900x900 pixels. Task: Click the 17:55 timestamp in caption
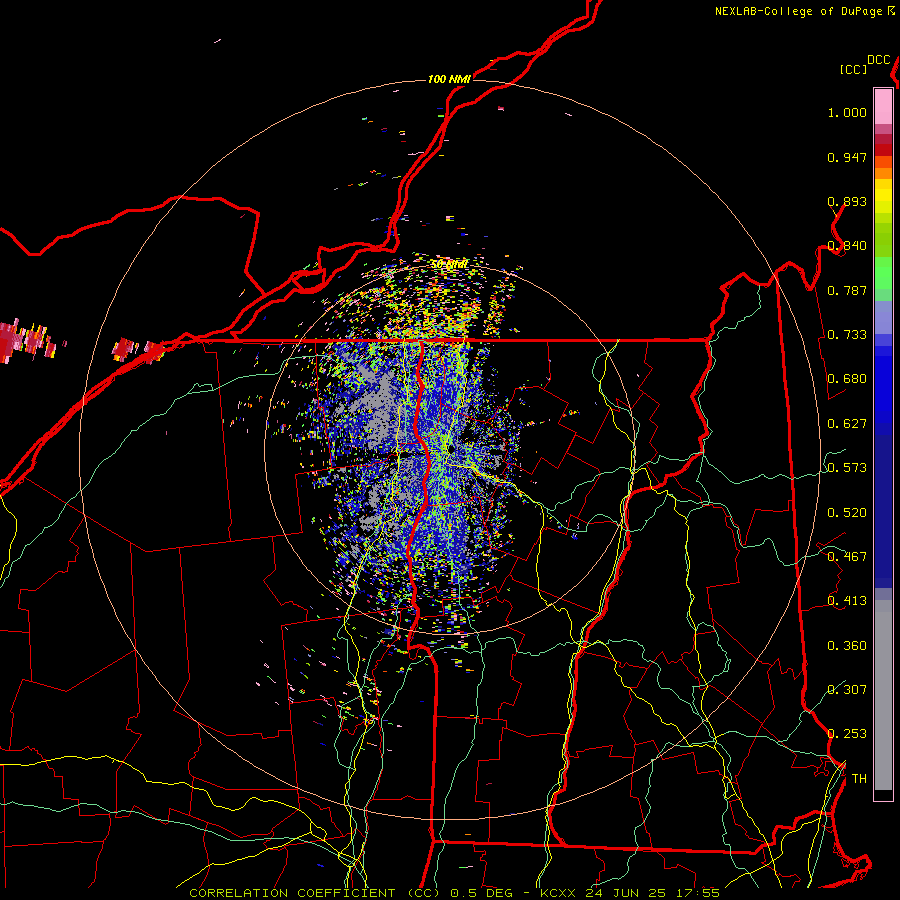pyautogui.click(x=698, y=893)
